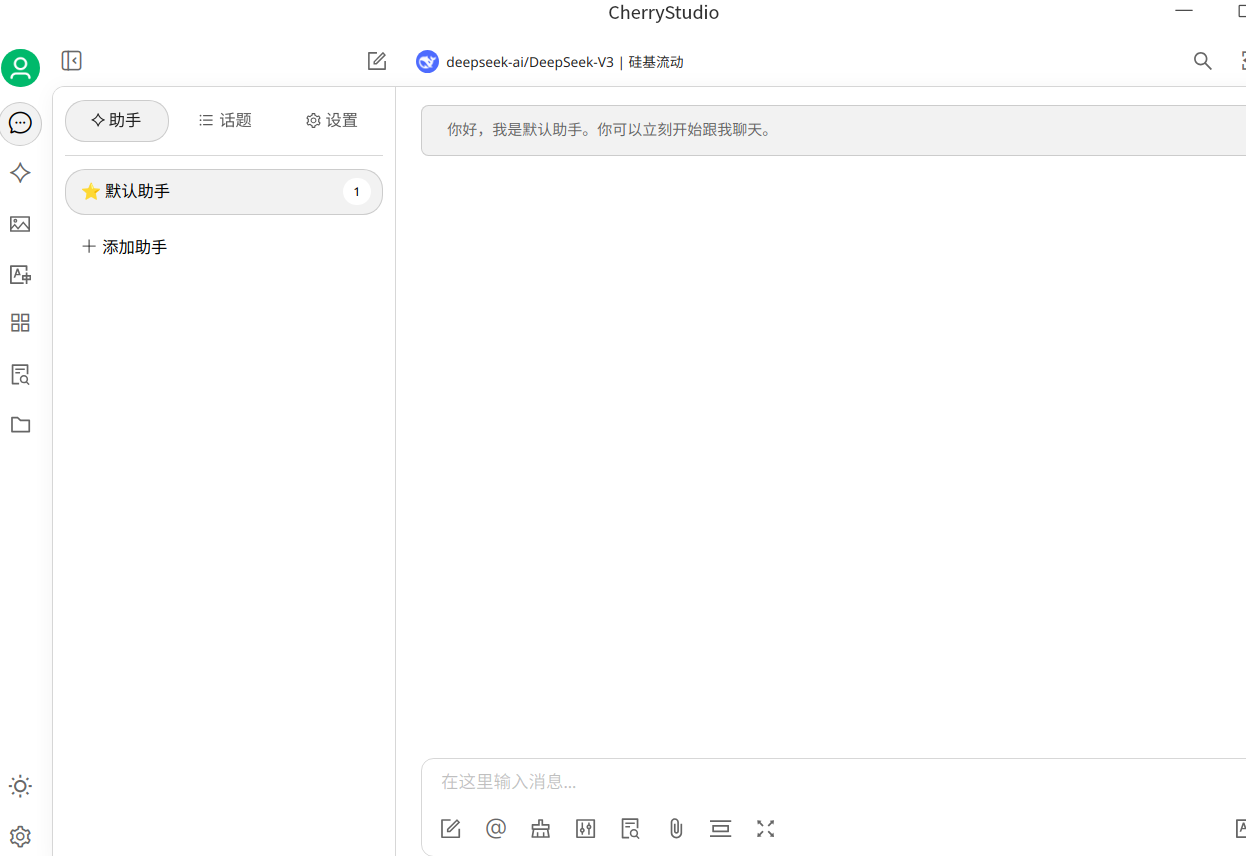
Task: Select the chat assistant sidebar icon
Action: click(20, 123)
